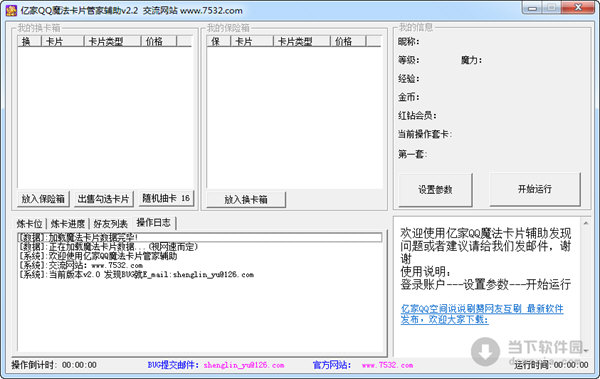This screenshot has height=379, width=600.
Task: Switch to the 炼卡位 tab
Action: (29, 224)
